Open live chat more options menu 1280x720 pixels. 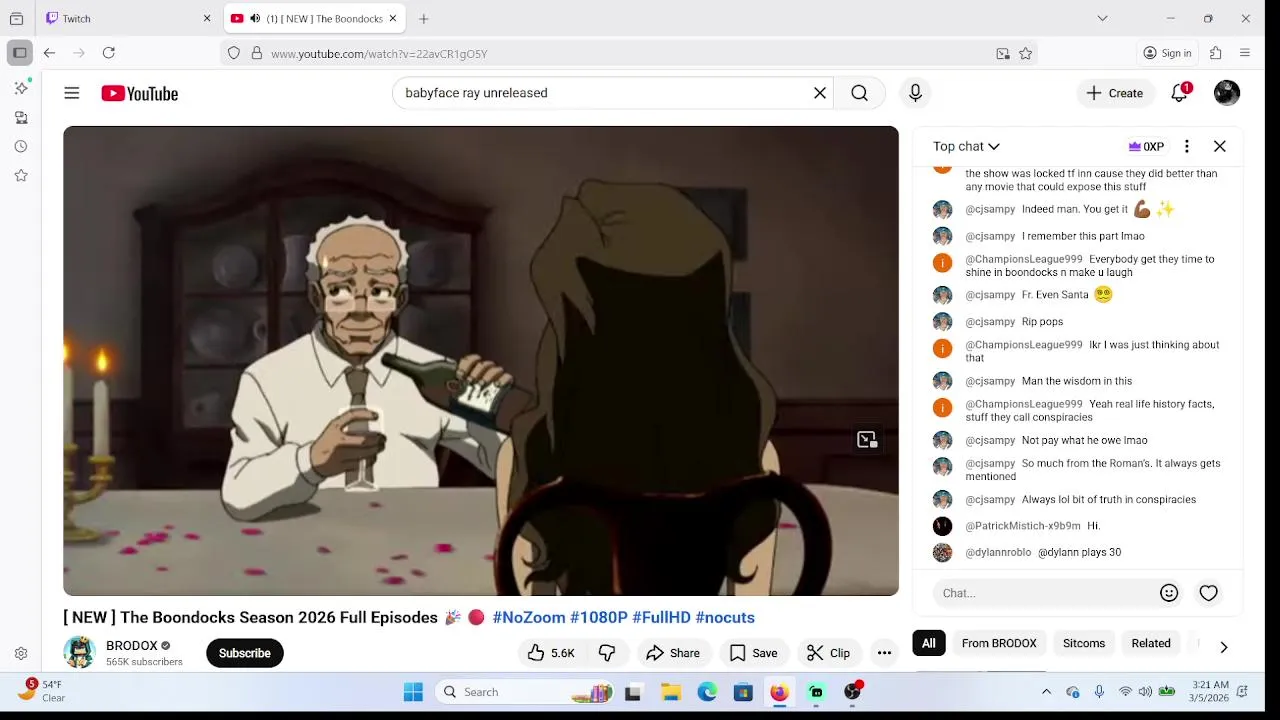[x=1186, y=146]
